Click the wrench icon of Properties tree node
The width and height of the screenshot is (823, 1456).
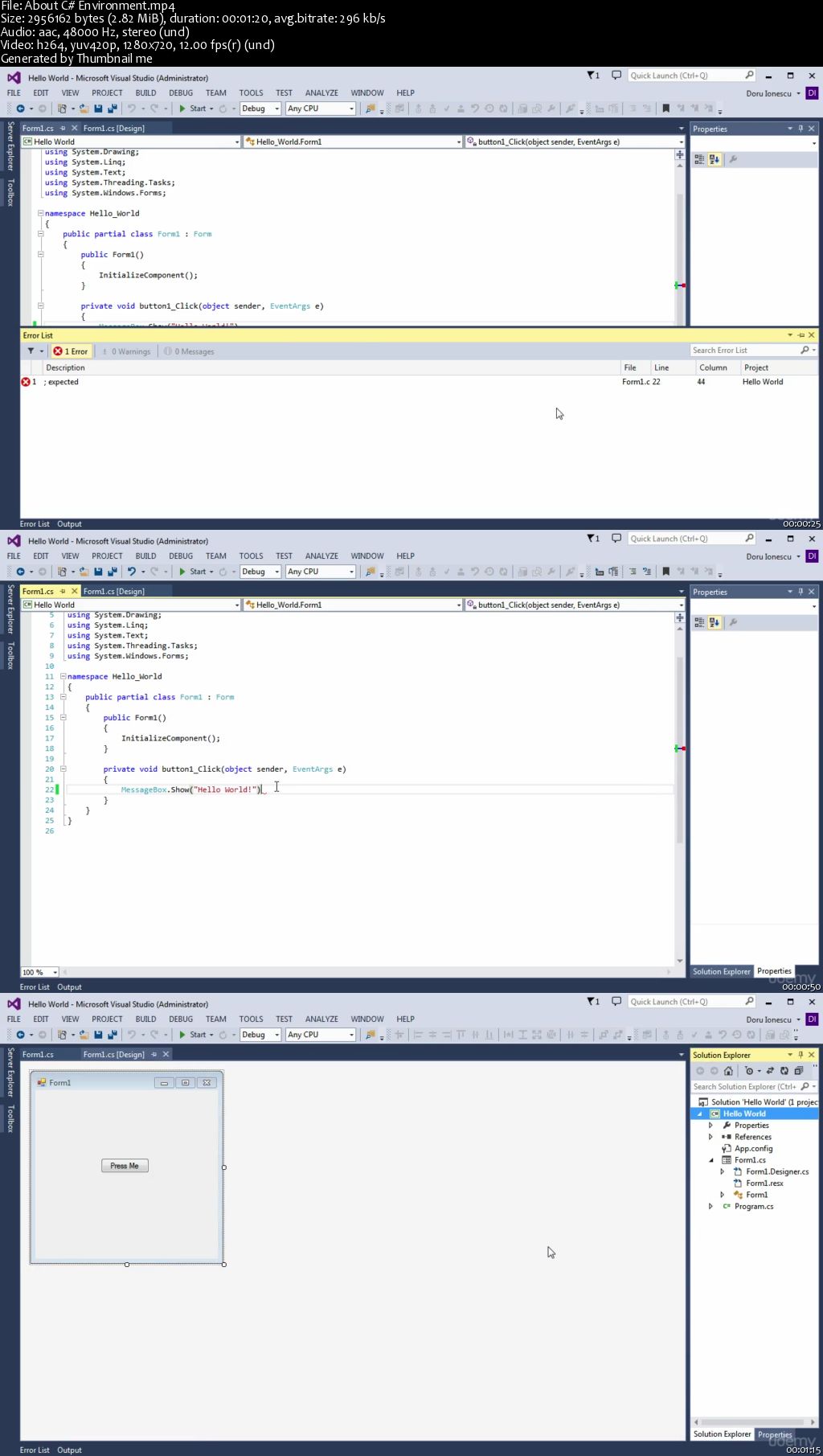point(727,1126)
